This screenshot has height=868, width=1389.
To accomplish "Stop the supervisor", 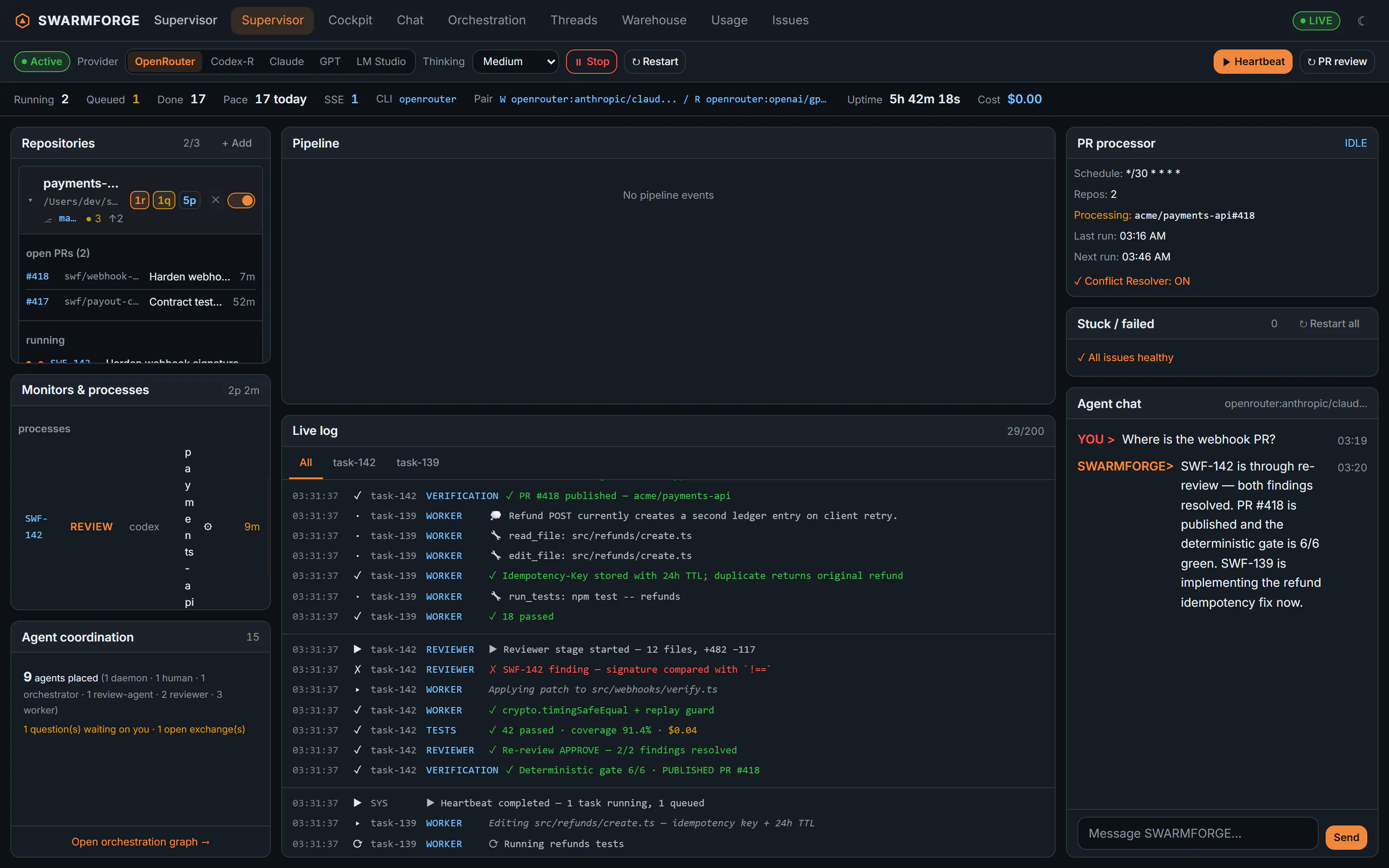I will tap(591, 62).
